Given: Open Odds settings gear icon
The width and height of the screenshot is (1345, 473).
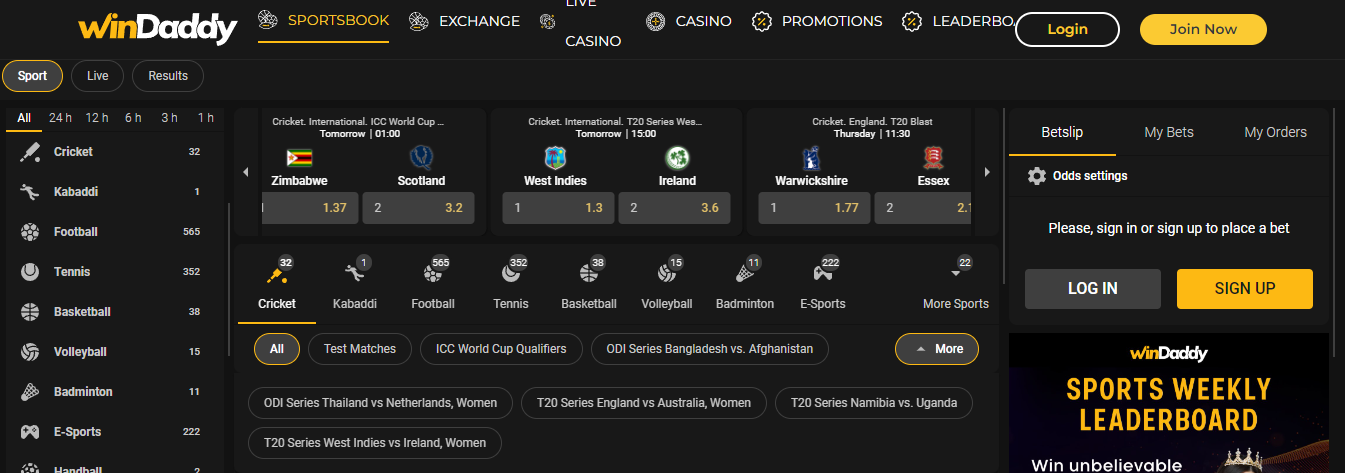Looking at the screenshot, I should coord(1037,176).
